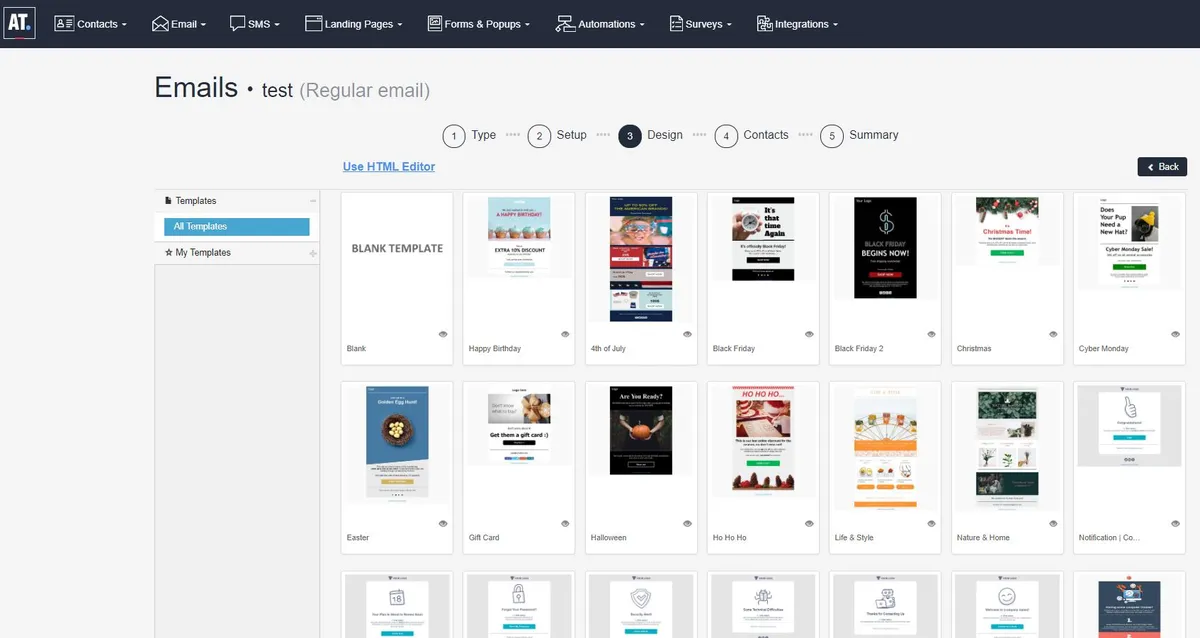Viewport: 1200px width, 638px height.
Task: Click the Templates sidebar header
Action: coord(237,201)
